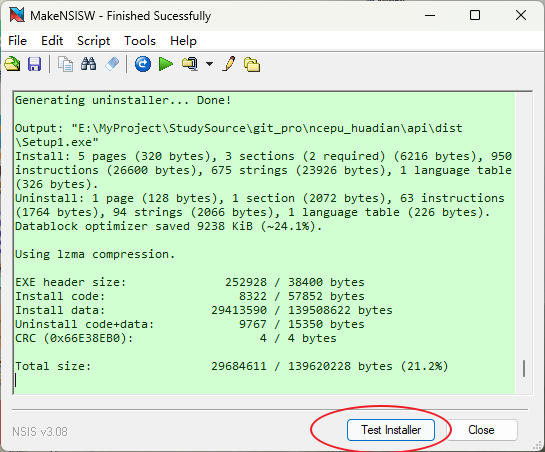545x452 pixels.
Task: Click the 'Generating uninstaller... Done!' line
Action: tap(123, 100)
